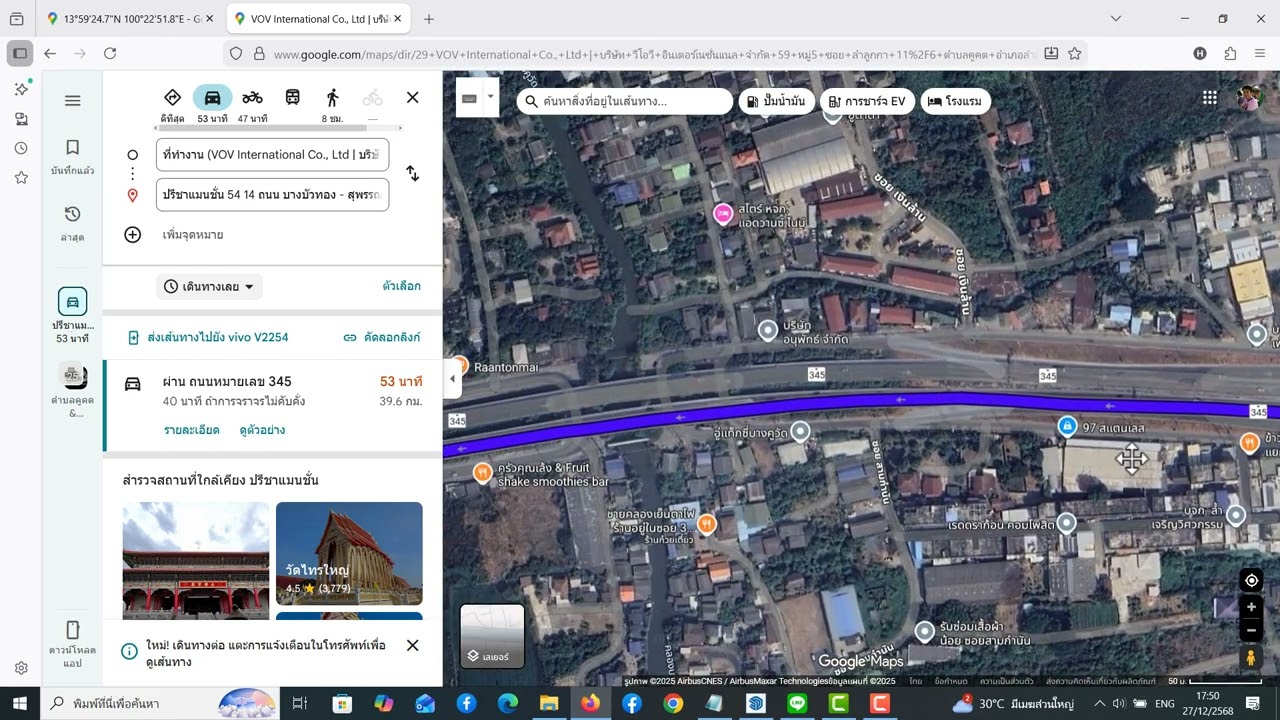Image resolution: width=1280 pixels, height=720 pixels.
Task: Click the เรดดราก้อน คอมโพสิต pin
Action: [x=1067, y=523]
